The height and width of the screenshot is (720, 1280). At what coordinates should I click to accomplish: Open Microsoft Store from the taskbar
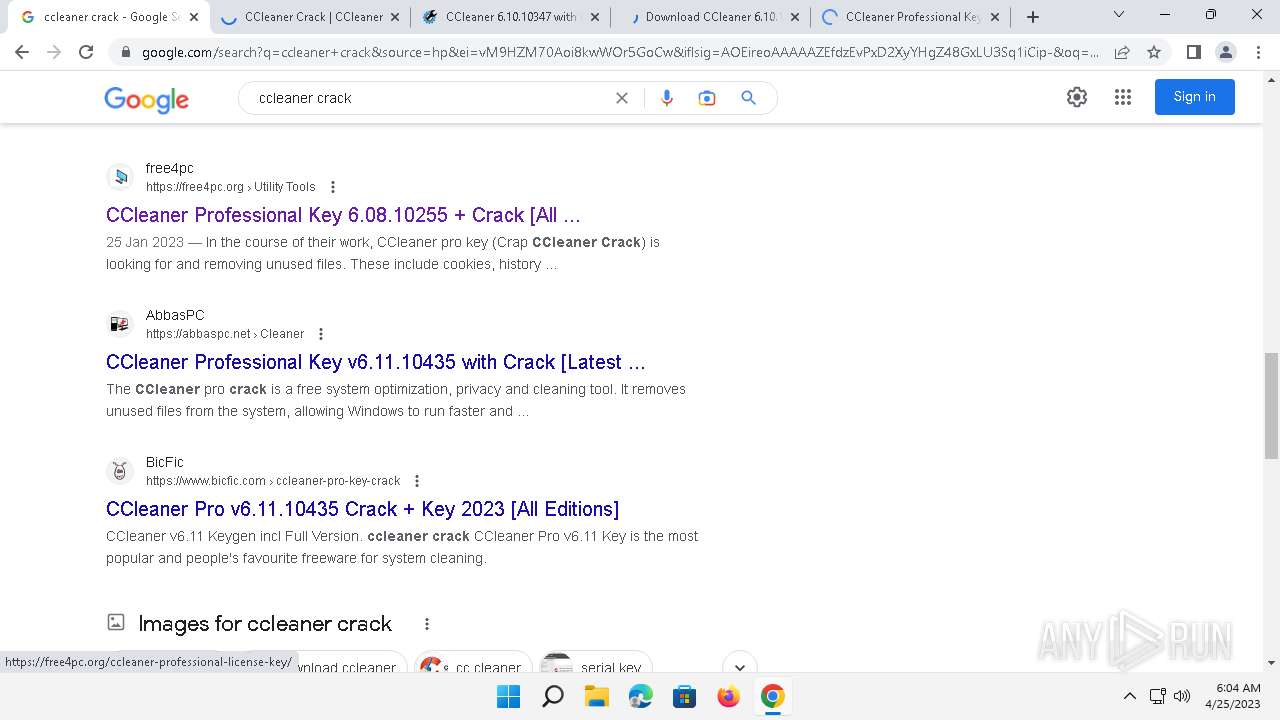click(685, 696)
